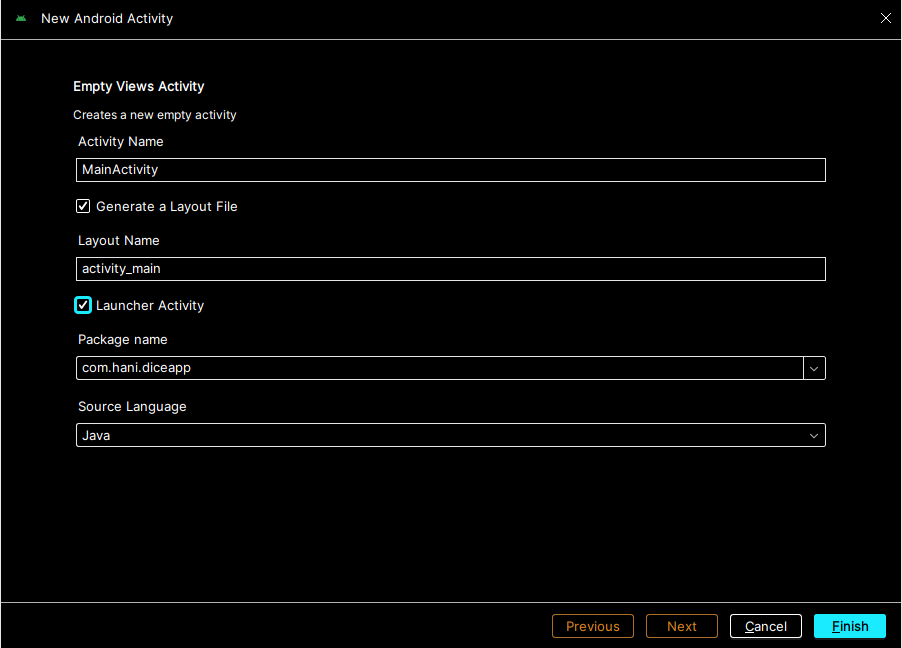Toggle Generate a Layout File checkbox

83,206
